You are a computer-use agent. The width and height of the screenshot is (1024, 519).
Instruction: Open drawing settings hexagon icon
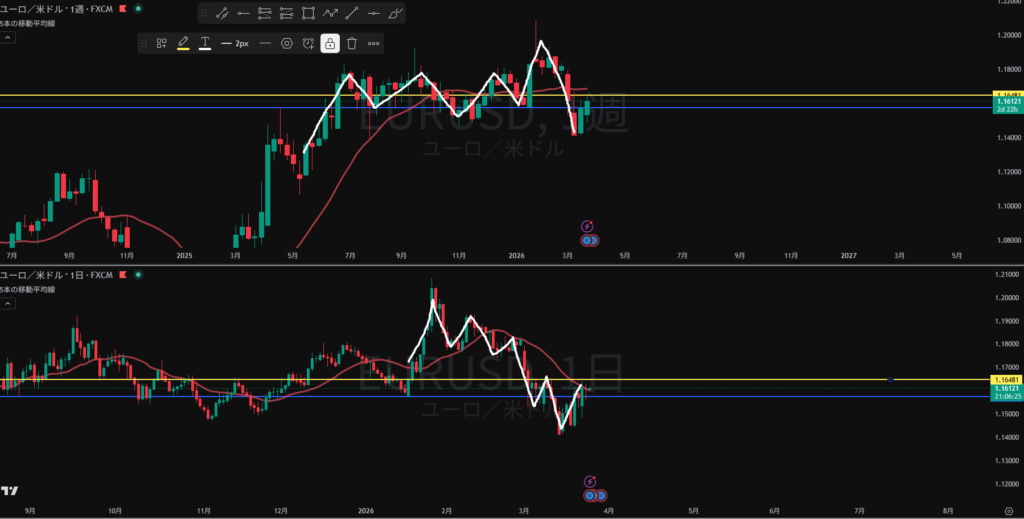point(287,43)
